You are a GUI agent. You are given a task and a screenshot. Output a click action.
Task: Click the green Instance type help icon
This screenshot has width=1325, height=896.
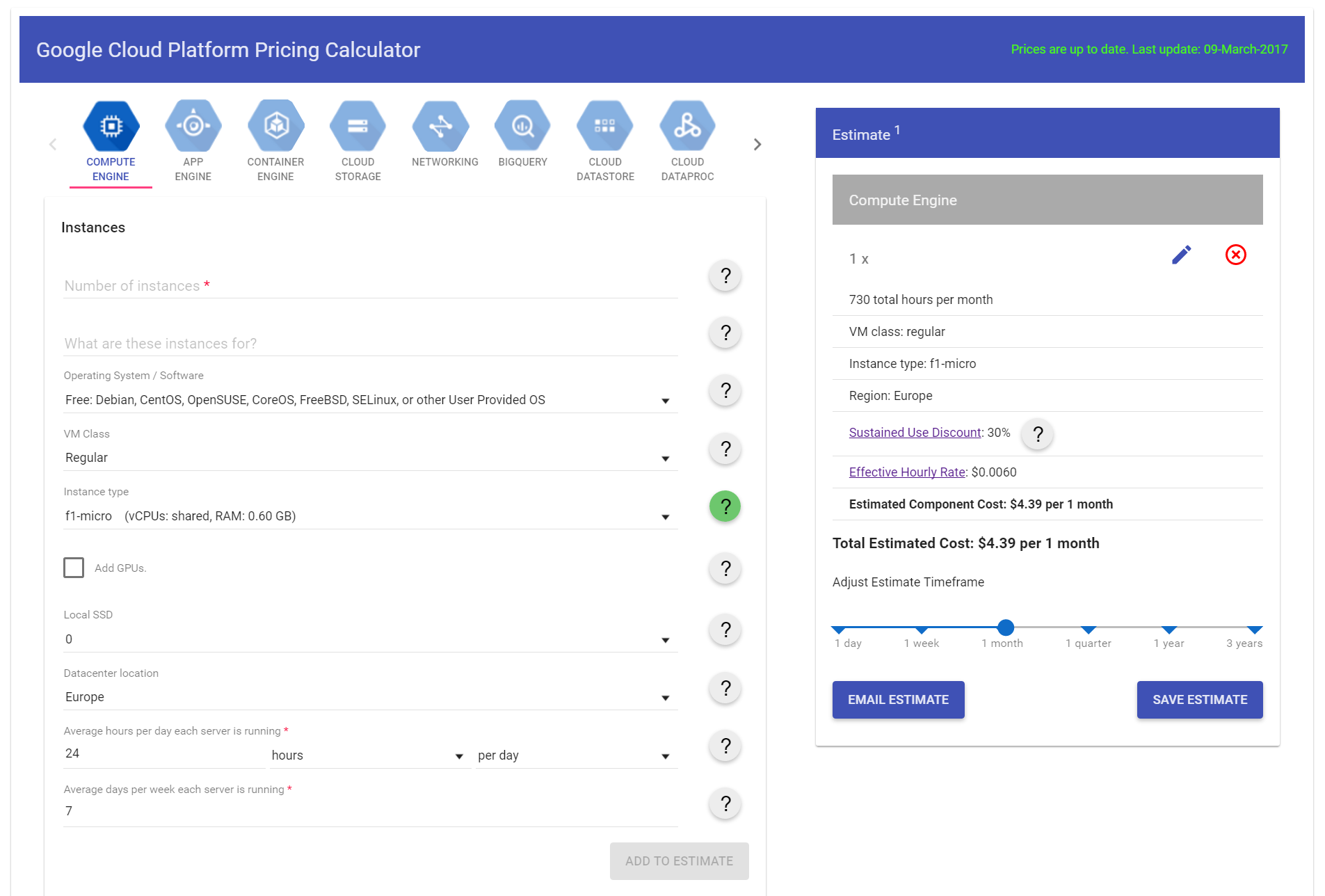[x=725, y=506]
